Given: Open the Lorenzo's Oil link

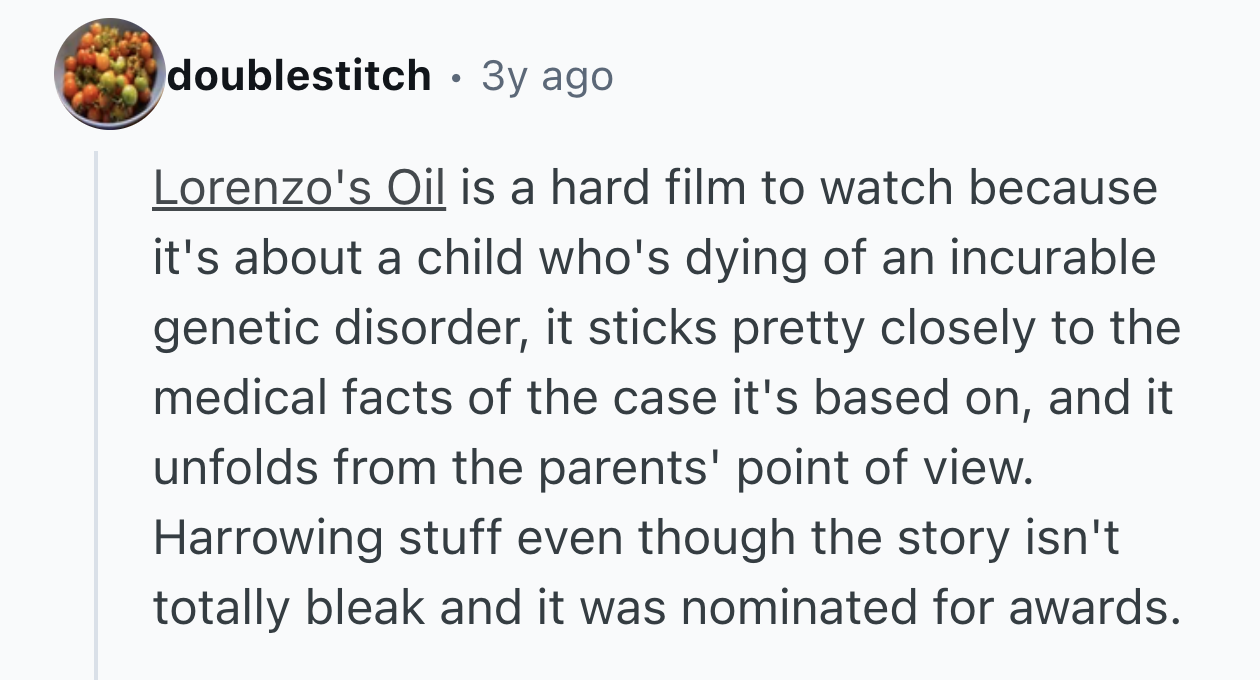Looking at the screenshot, I should coord(299,188).
